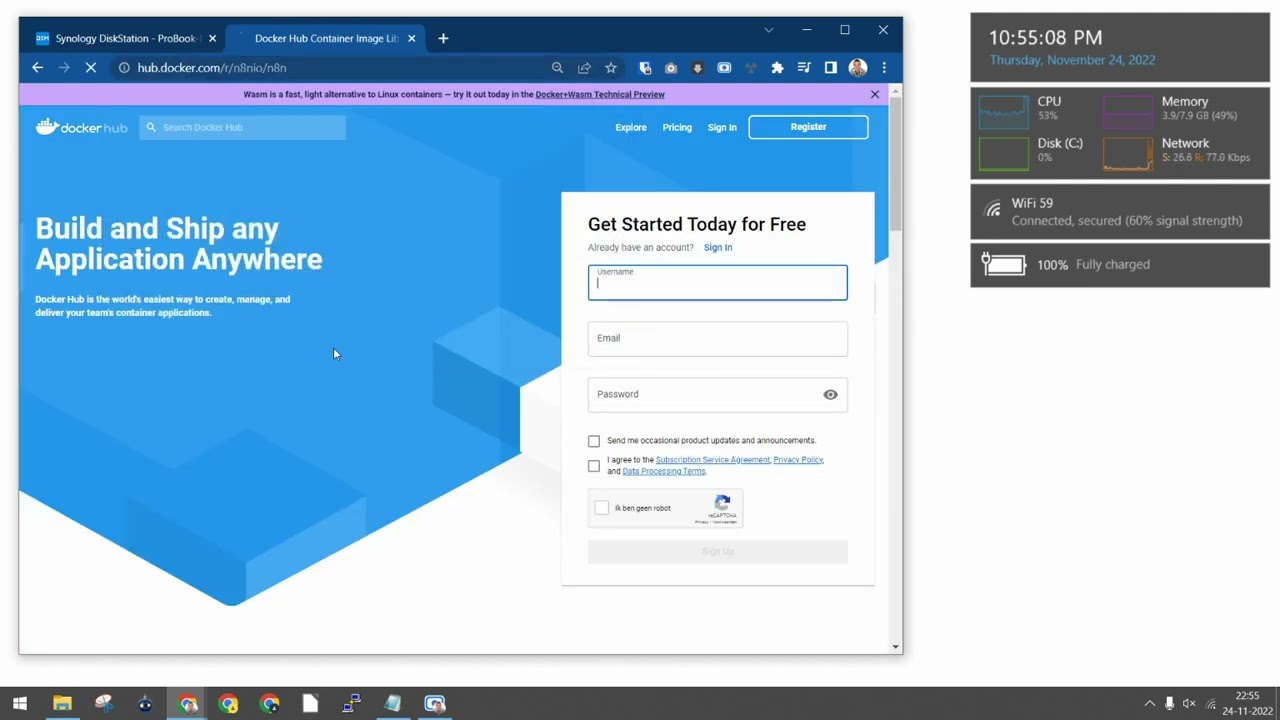Viewport: 1280px width, 720px height.
Task: Click the download arrow extension icon
Action: (698, 68)
